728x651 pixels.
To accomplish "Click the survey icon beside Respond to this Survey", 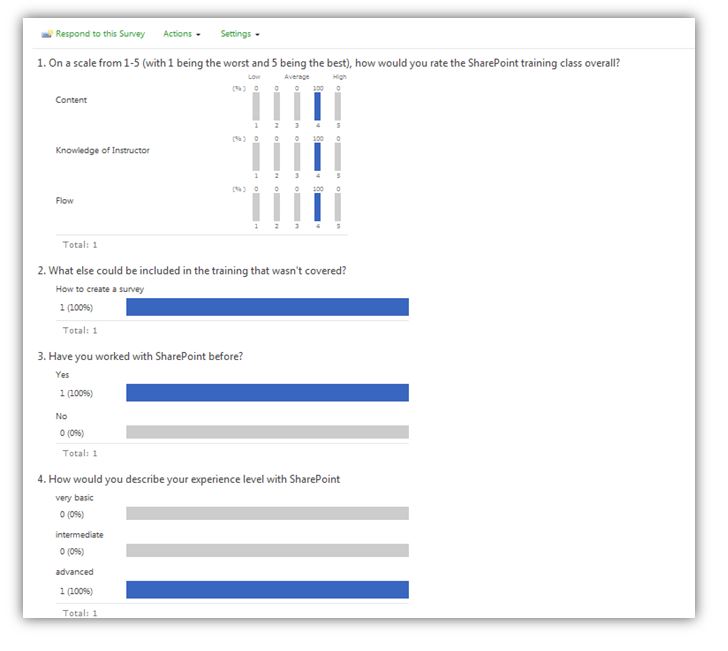I will tap(47, 34).
